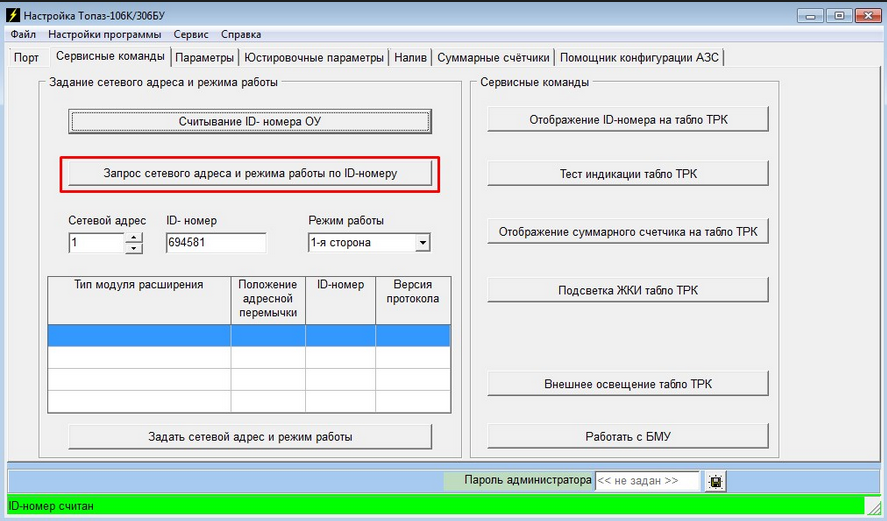Click Внешнее освещение табло ТРК button
The width and height of the screenshot is (887, 521).
point(628,384)
